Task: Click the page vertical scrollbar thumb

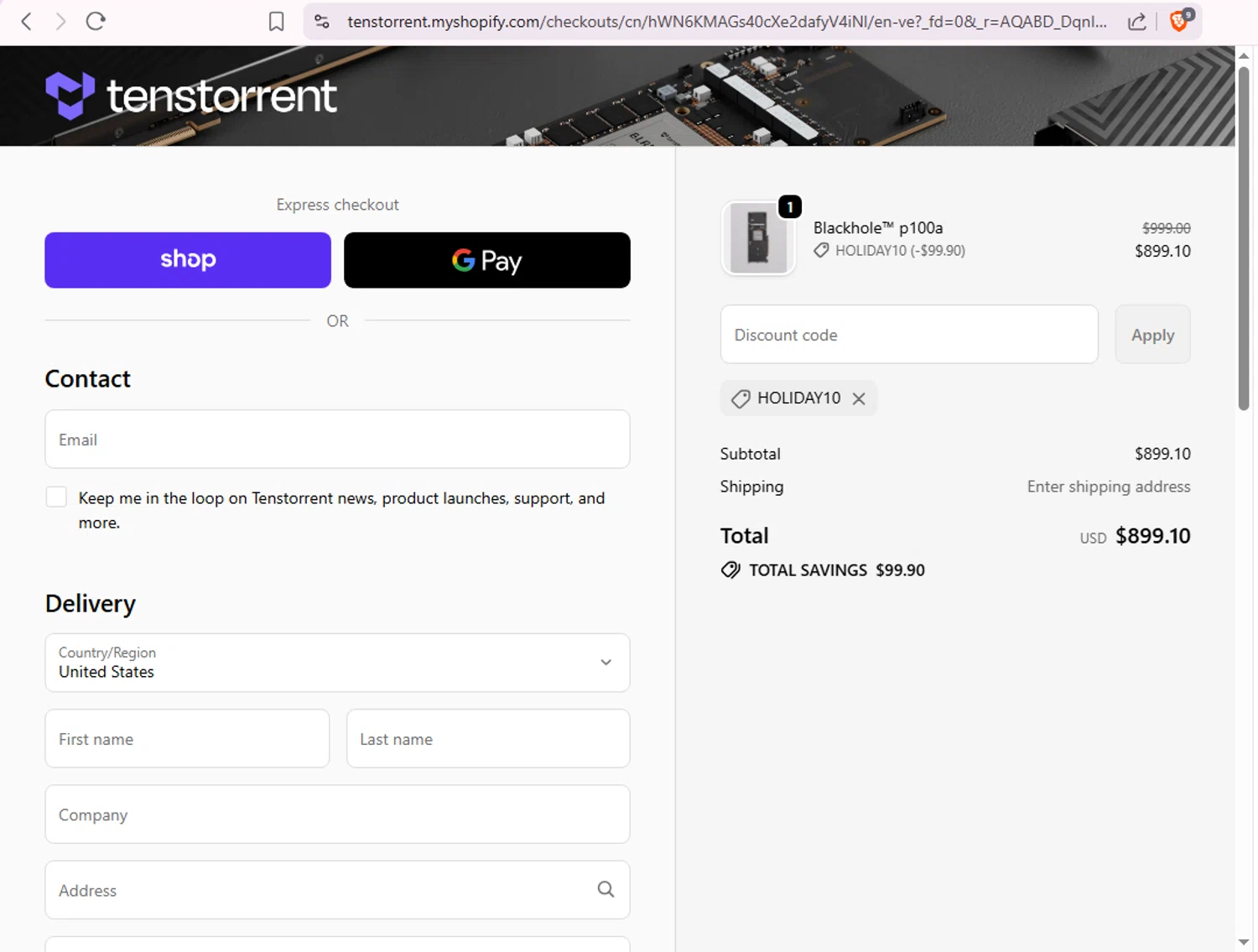Action: pyautogui.click(x=1244, y=239)
